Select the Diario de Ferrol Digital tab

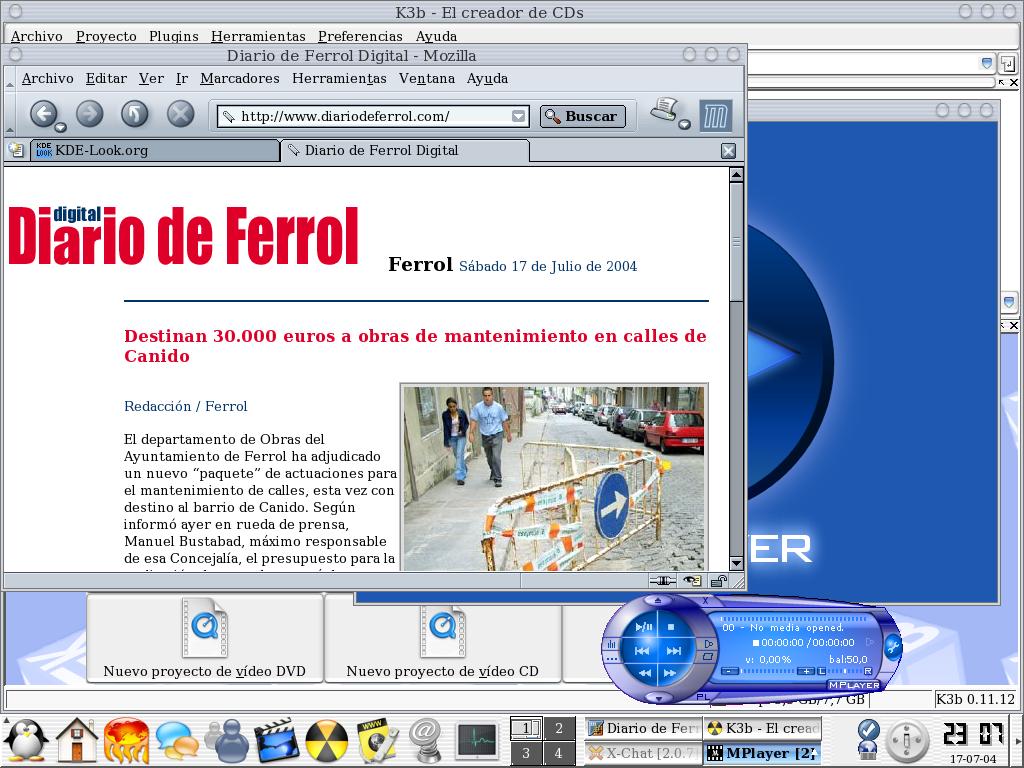pyautogui.click(x=405, y=150)
